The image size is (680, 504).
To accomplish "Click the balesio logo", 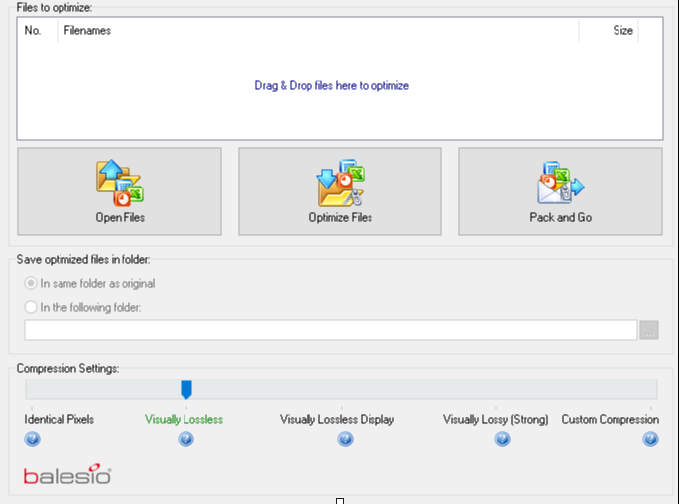I will point(68,474).
